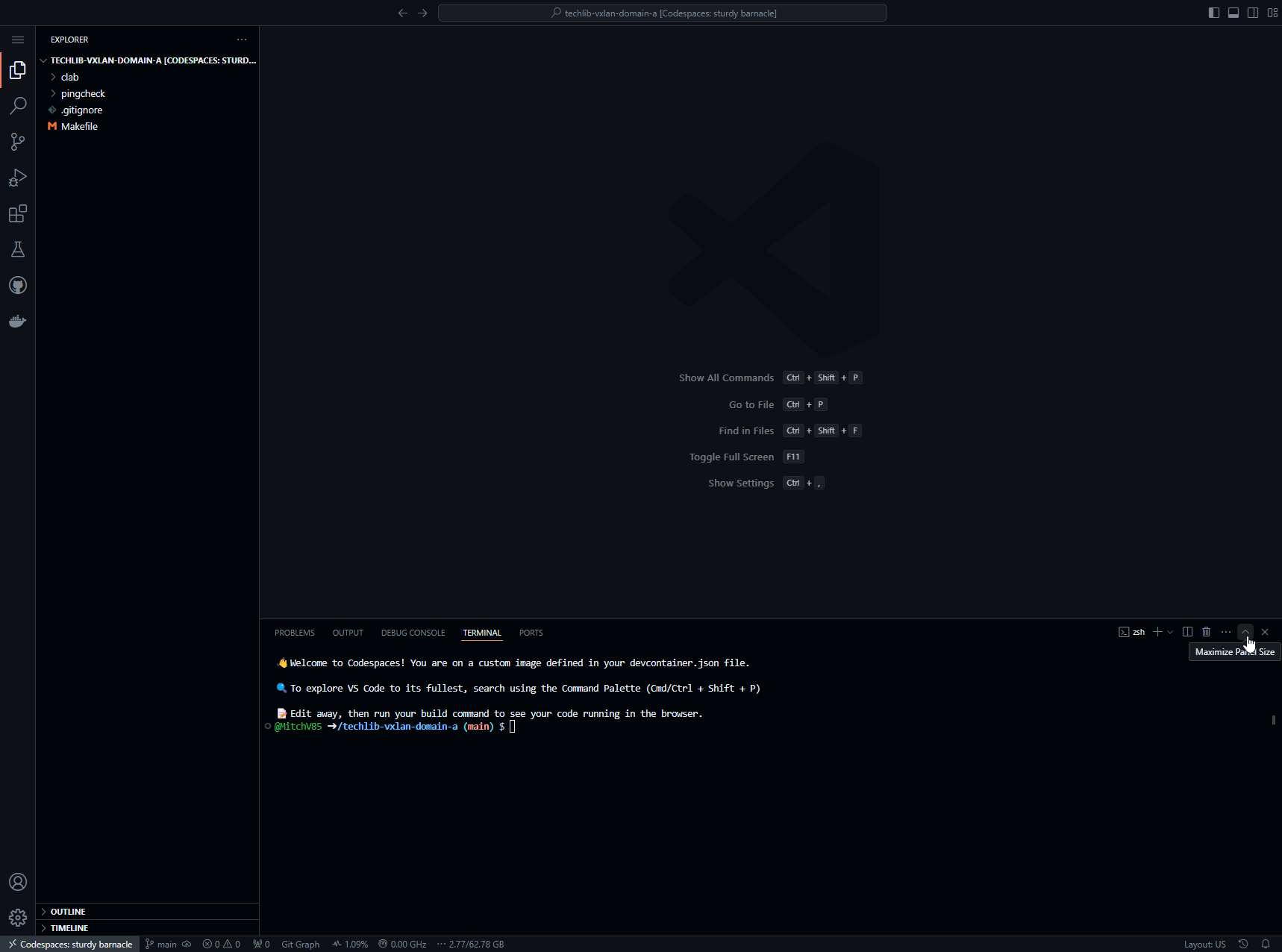Open the hamburger application menu
Viewport: 1282px width, 952px height.
point(18,40)
